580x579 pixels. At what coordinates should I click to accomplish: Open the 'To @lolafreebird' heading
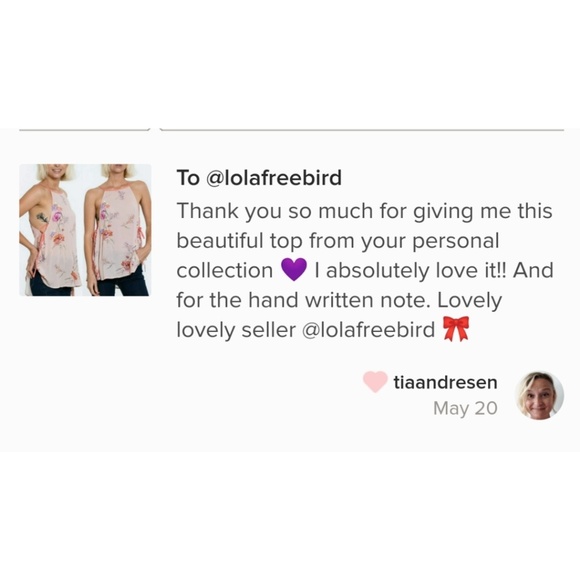pos(259,178)
